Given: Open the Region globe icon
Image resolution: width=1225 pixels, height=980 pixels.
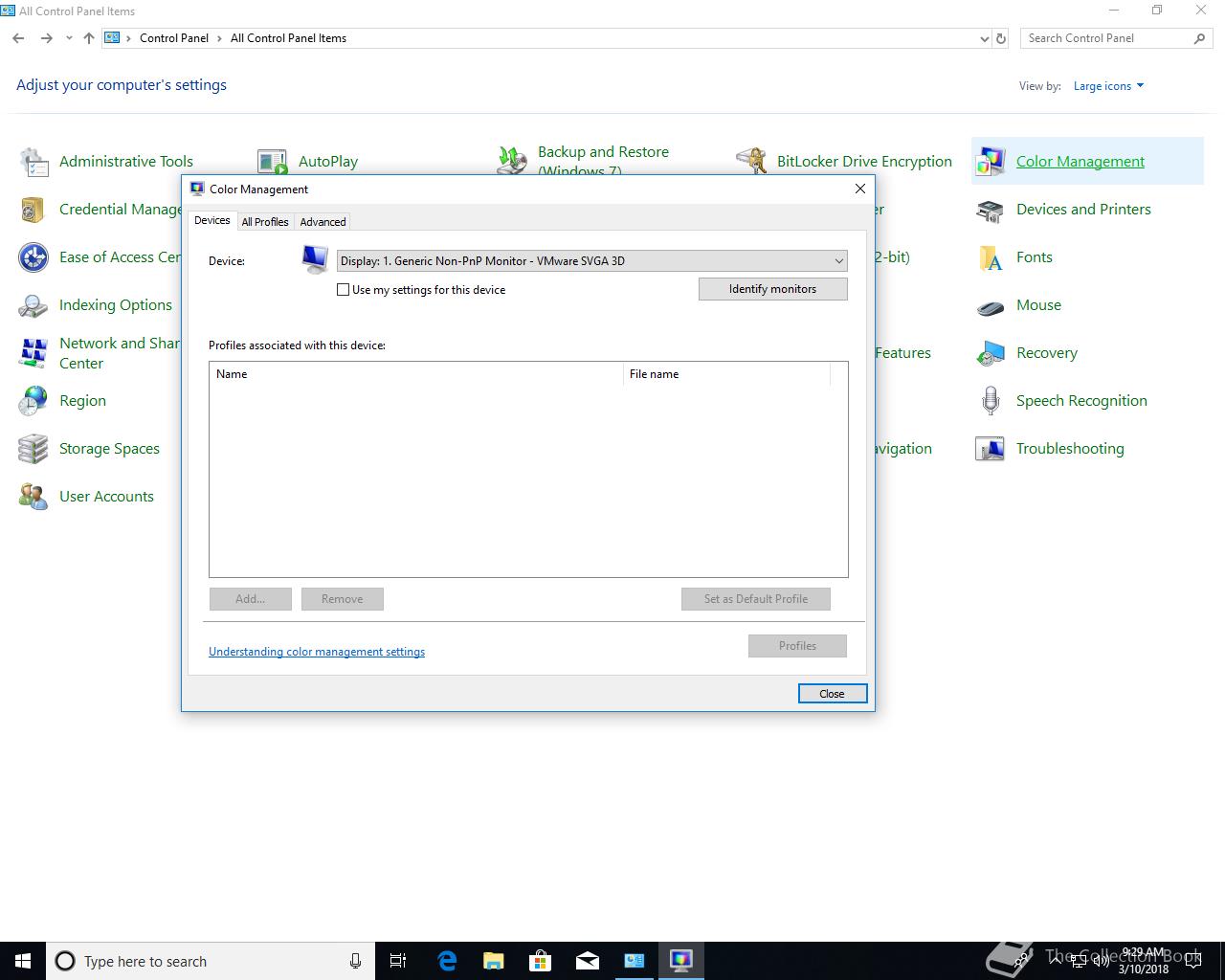Looking at the screenshot, I should click(x=33, y=401).
